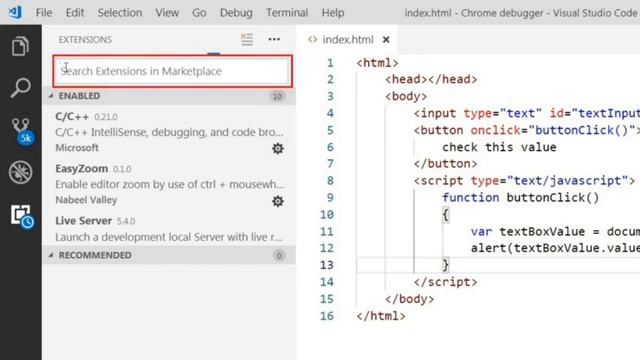Image resolution: width=640 pixels, height=360 pixels.
Task: Open the Explorer view in activity bar
Action: click(x=20, y=46)
